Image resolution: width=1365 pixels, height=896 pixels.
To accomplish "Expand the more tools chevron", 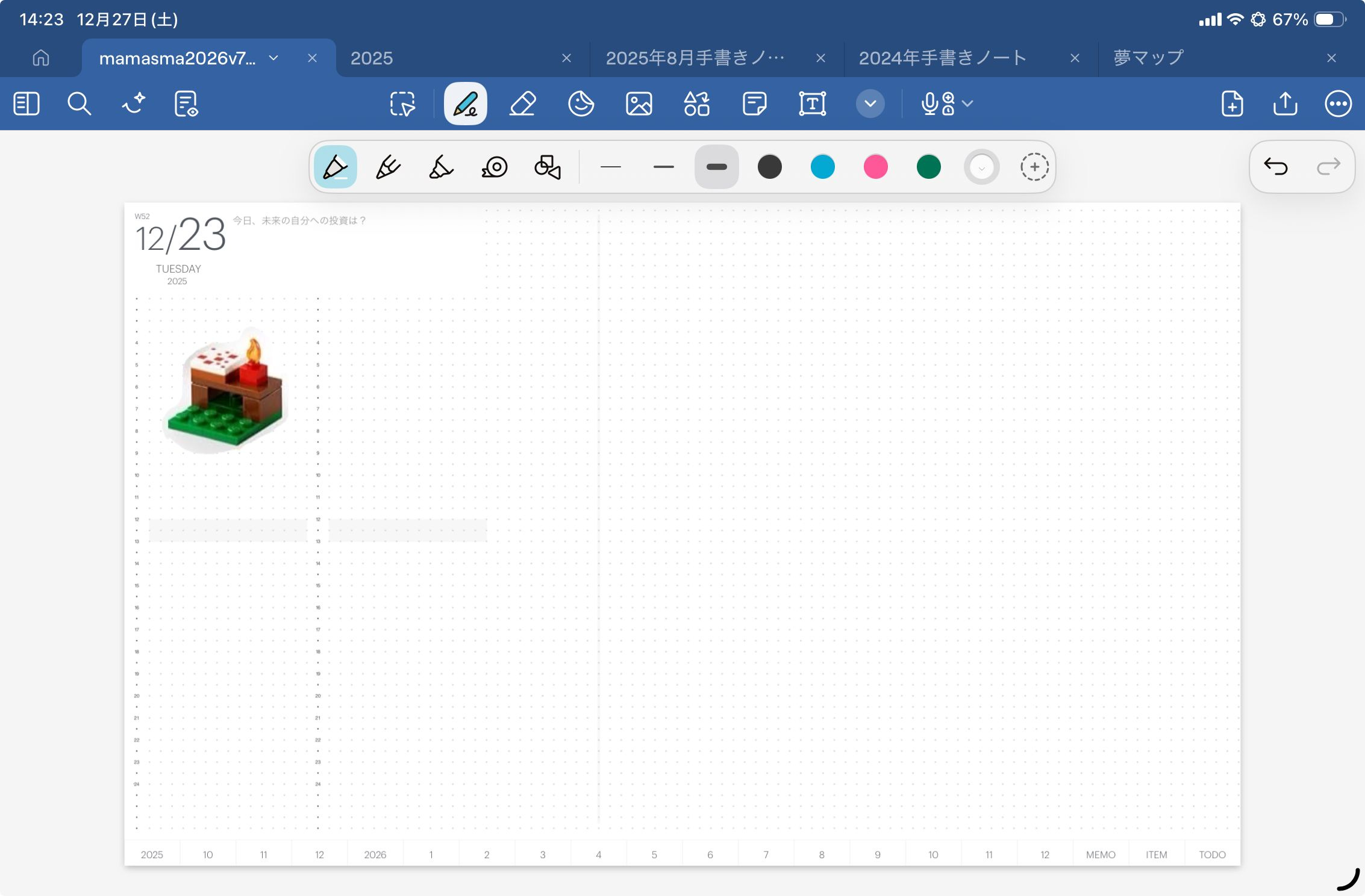I will [870, 104].
